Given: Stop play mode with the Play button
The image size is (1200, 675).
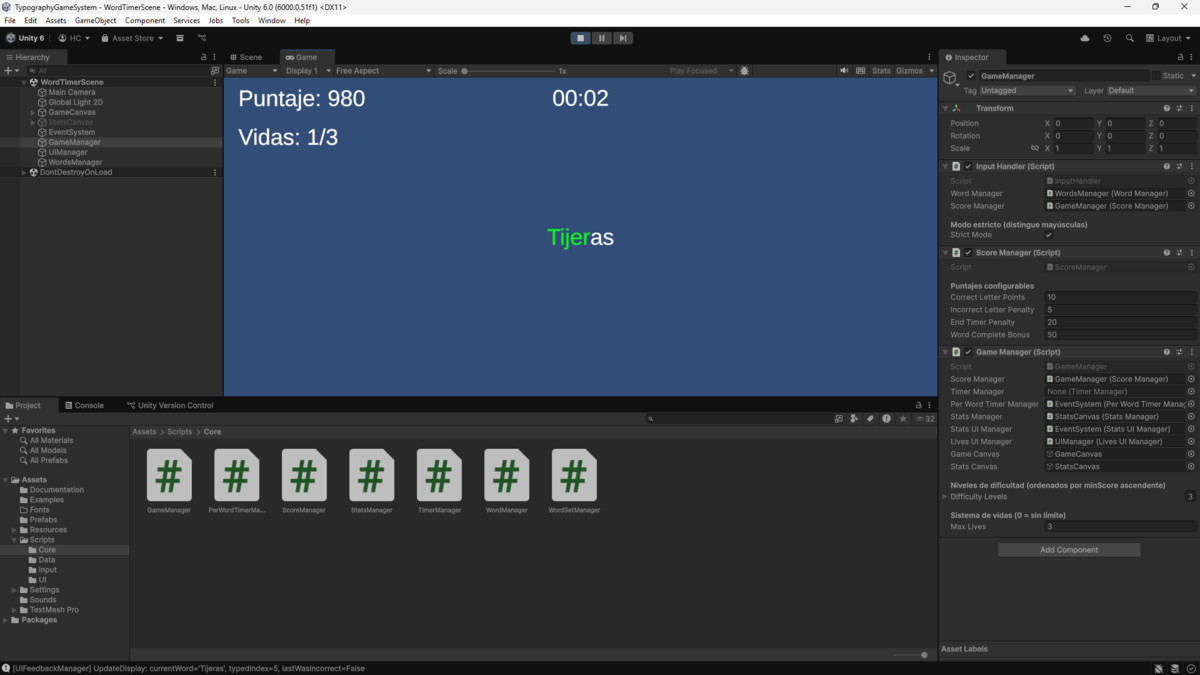Looking at the screenshot, I should 580,38.
